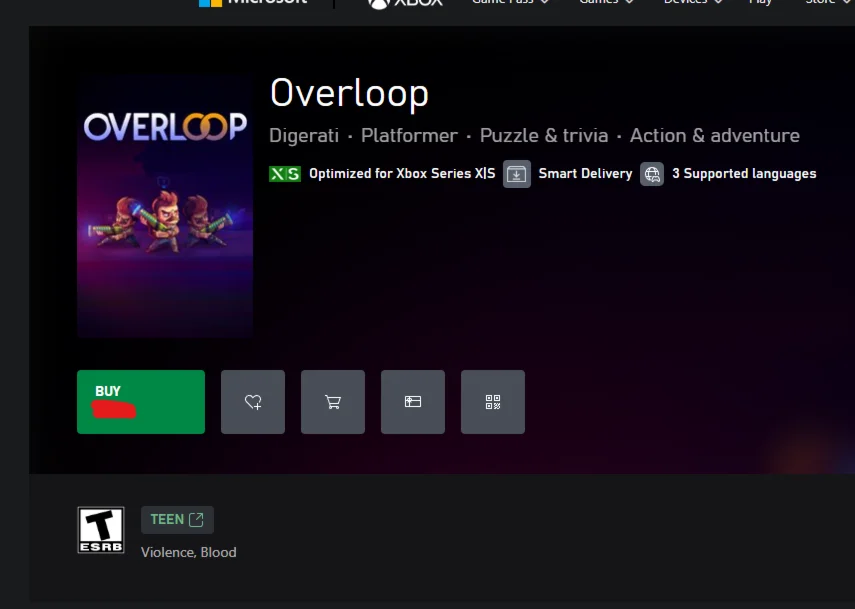This screenshot has width=855, height=609.
Task: Open the TEEN rating external link
Action: pyautogui.click(x=177, y=520)
